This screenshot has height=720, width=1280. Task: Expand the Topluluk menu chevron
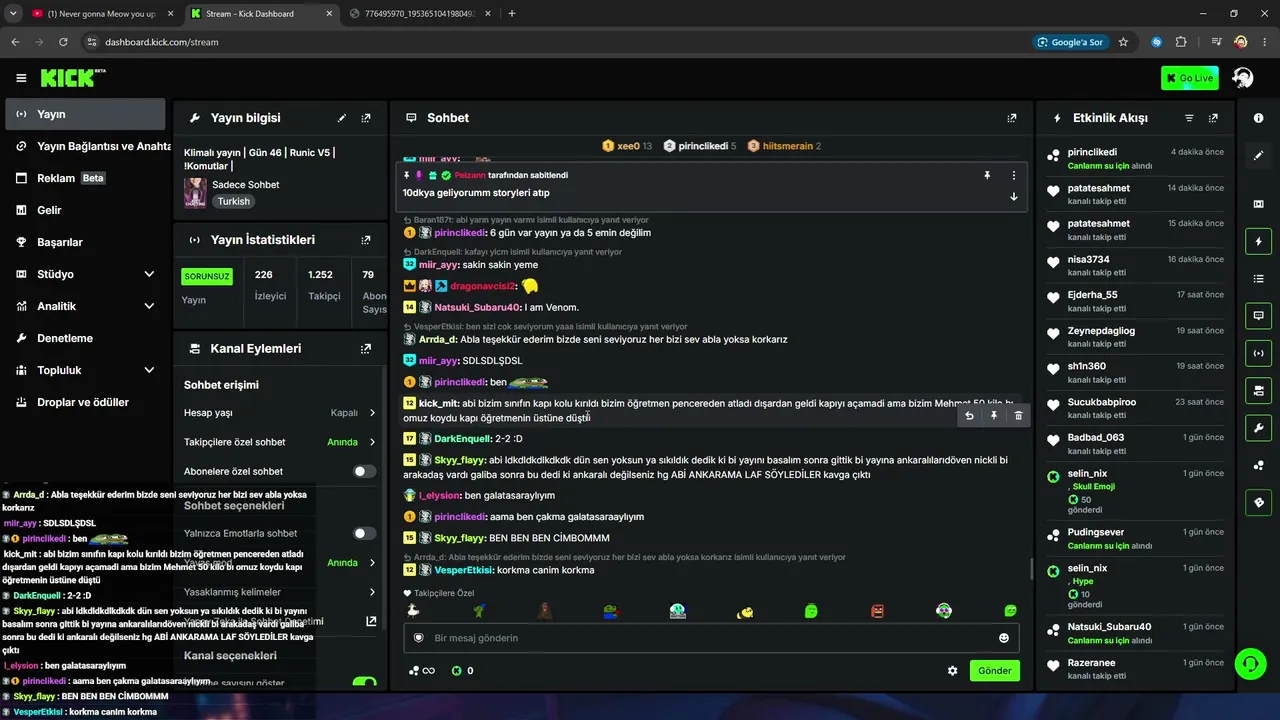[149, 370]
